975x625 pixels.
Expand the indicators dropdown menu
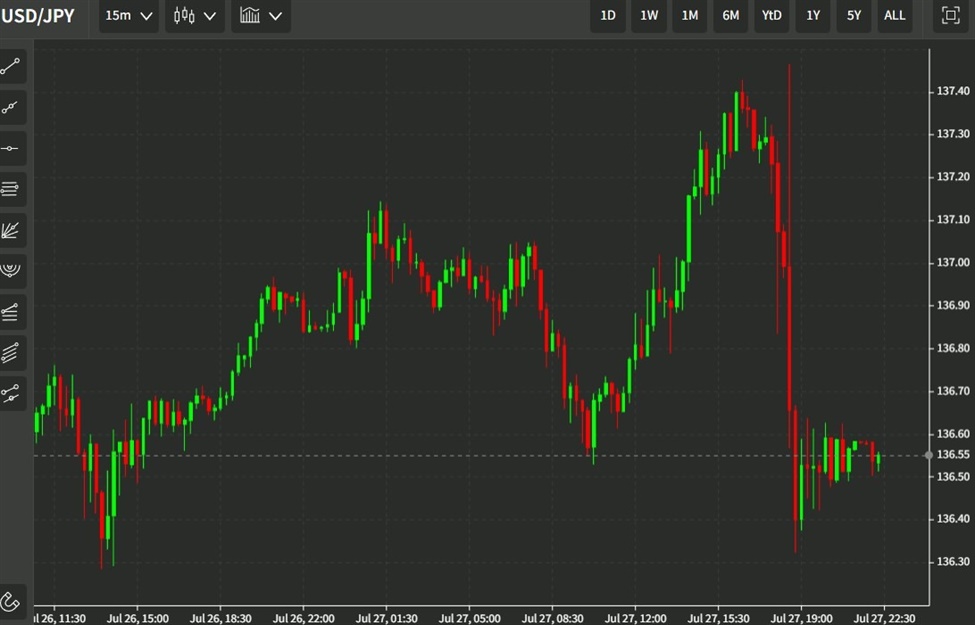click(x=260, y=16)
